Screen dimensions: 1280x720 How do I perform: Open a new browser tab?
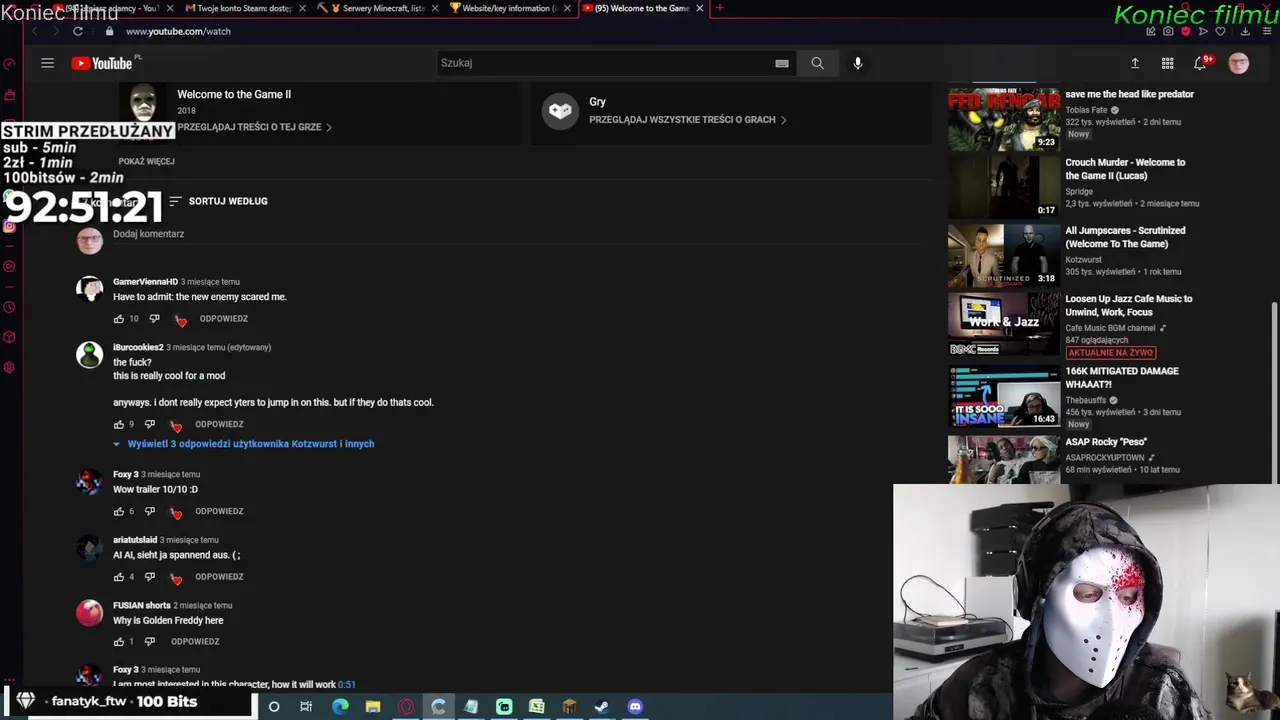(719, 8)
